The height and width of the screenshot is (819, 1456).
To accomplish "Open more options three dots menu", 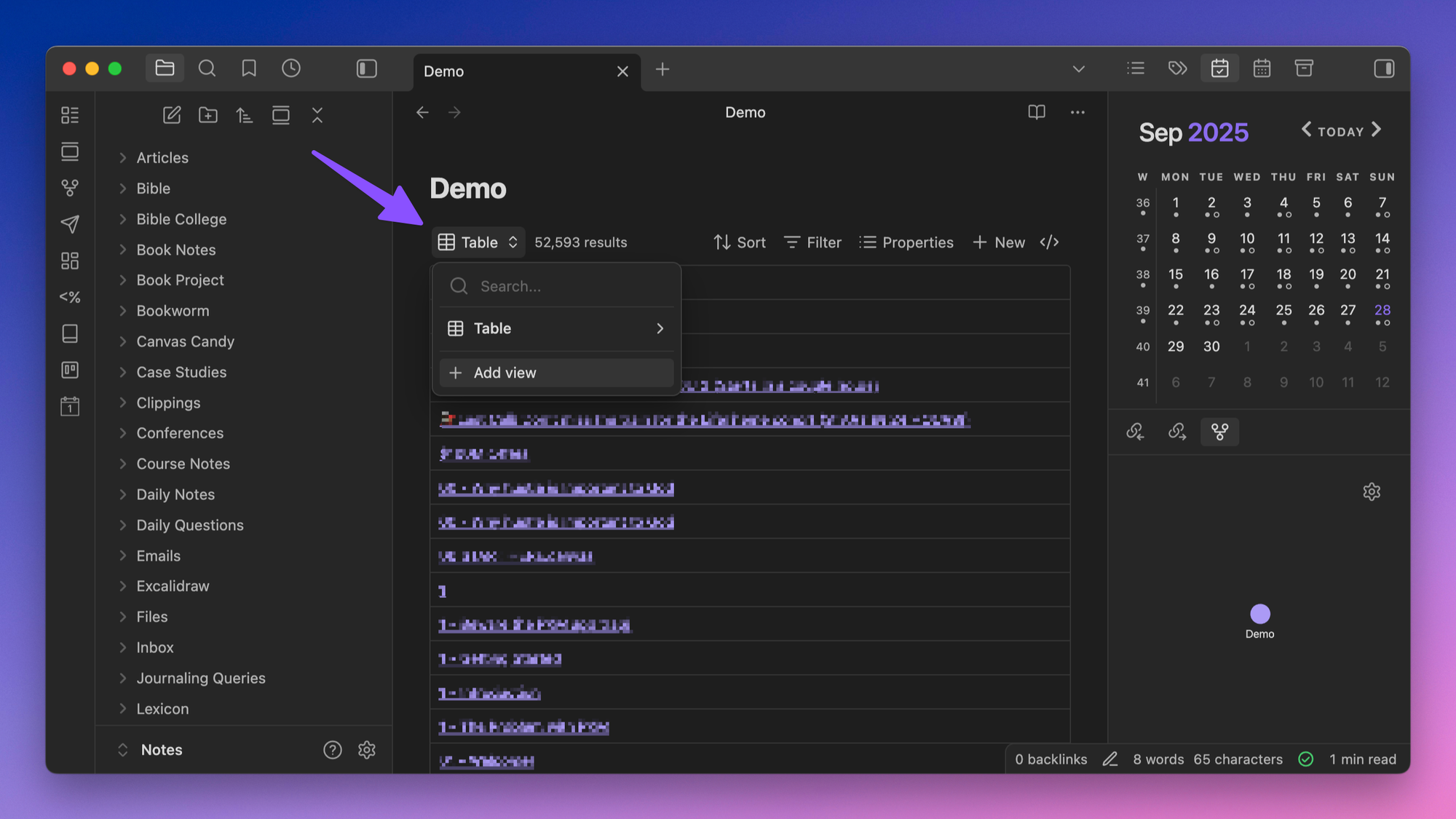I will tap(1077, 112).
